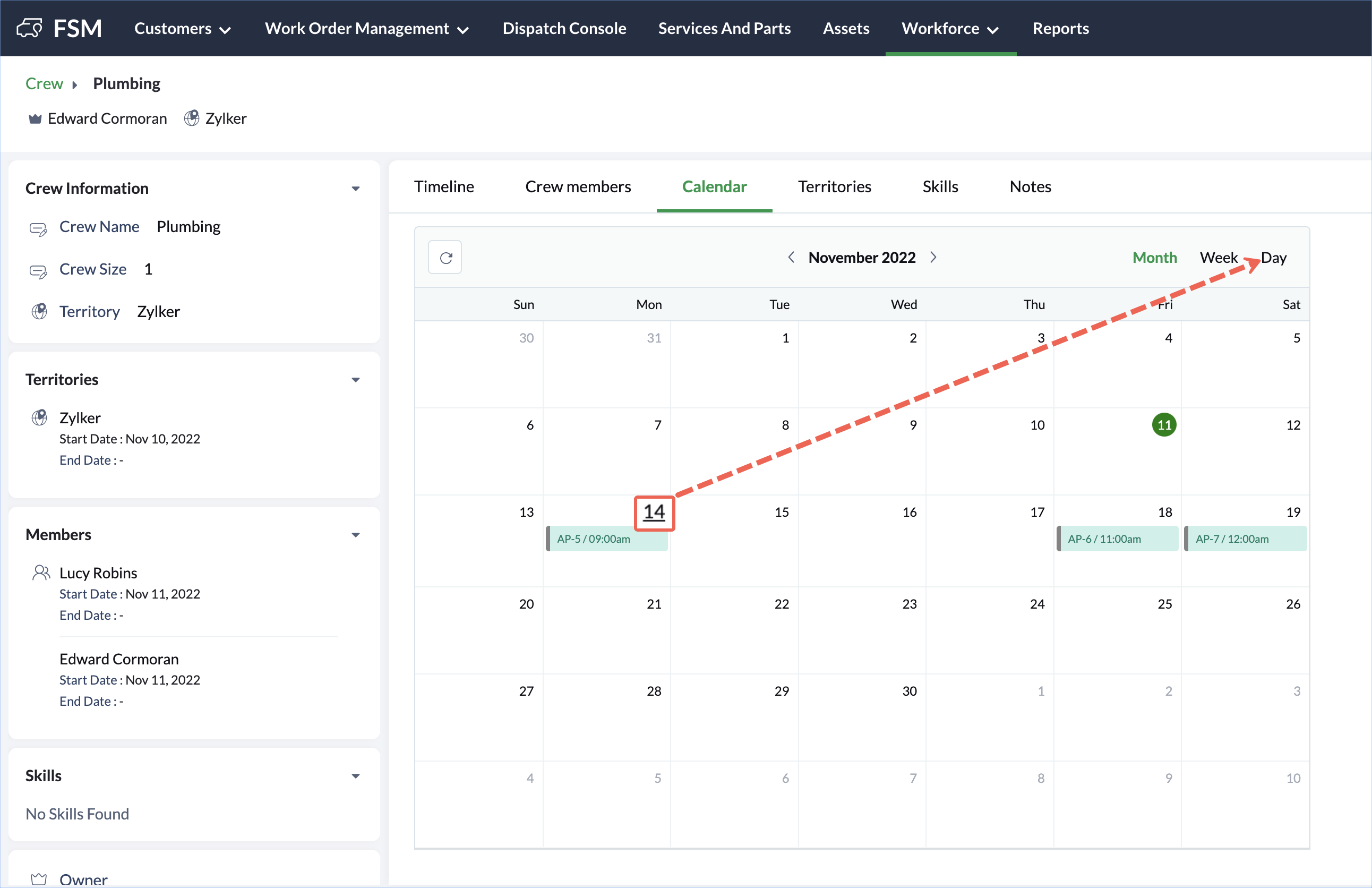
Task: Open Dispatch Console in the menu
Action: pyautogui.click(x=564, y=28)
